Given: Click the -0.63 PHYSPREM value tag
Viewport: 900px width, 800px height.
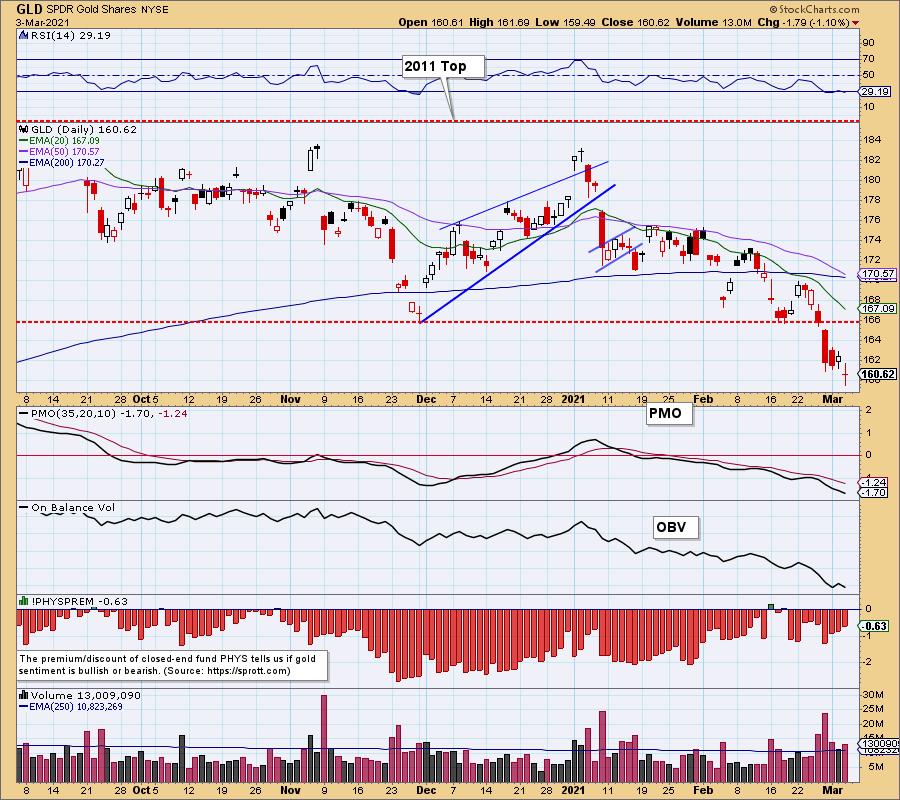Looking at the screenshot, I should pyautogui.click(x=874, y=626).
